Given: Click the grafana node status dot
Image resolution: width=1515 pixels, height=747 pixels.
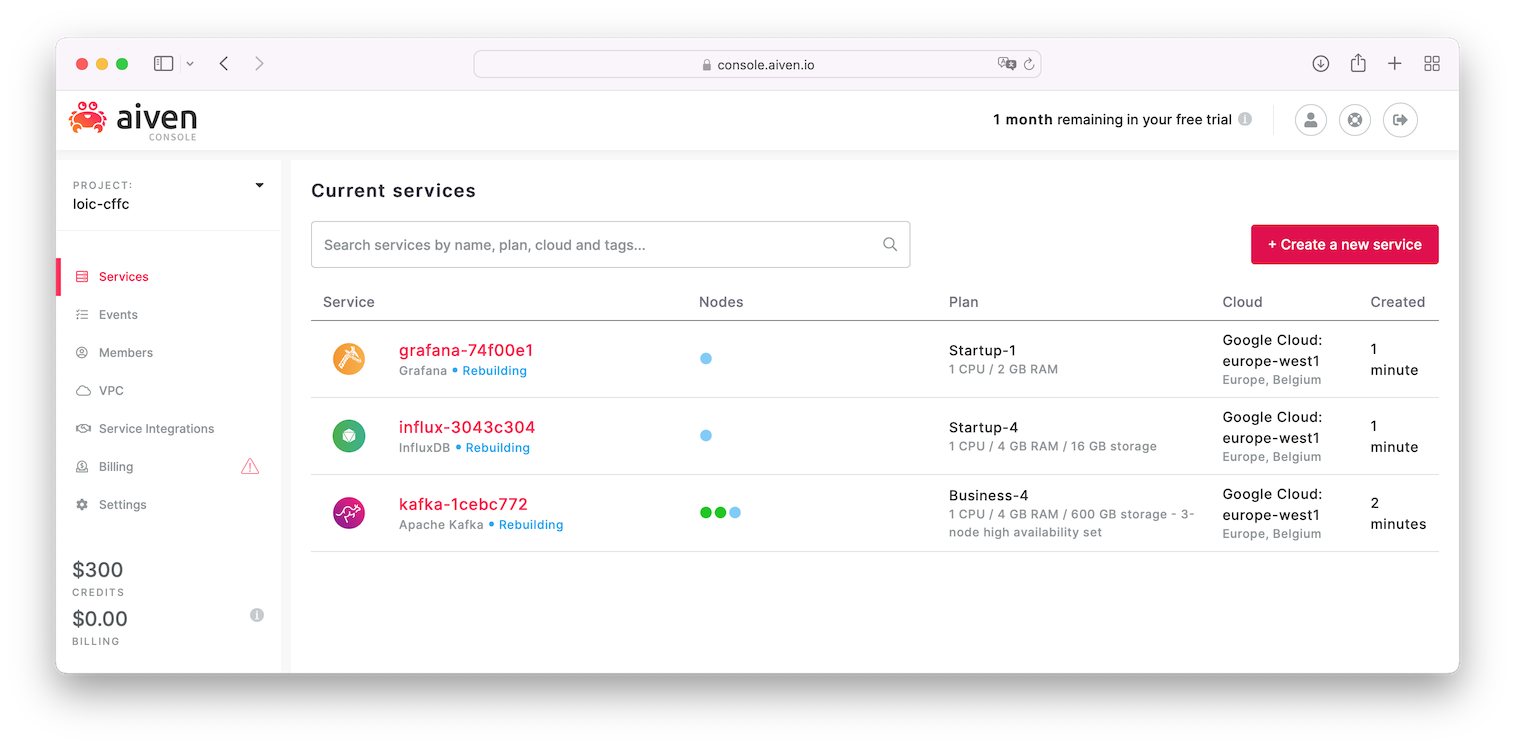Looking at the screenshot, I should click(706, 358).
